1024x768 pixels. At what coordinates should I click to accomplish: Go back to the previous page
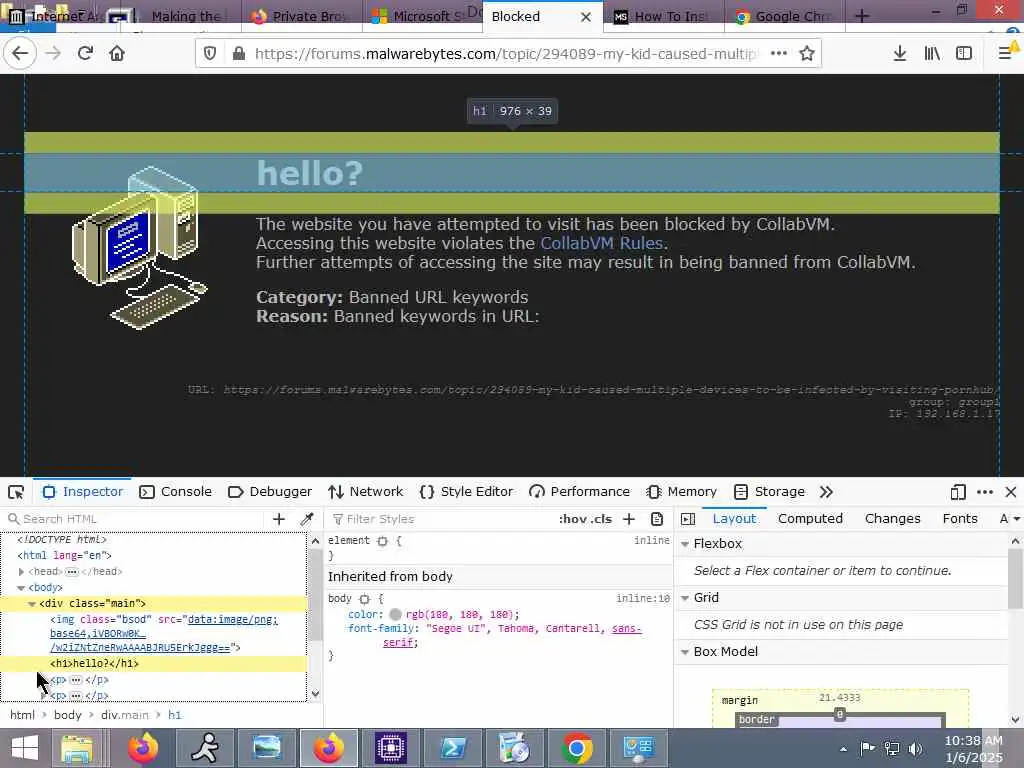pos(20,54)
